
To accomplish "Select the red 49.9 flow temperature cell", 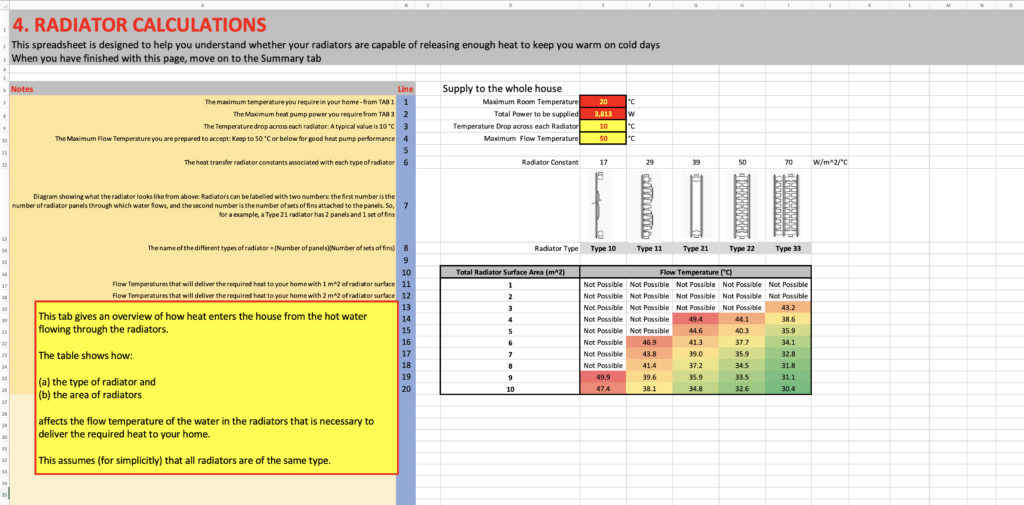I will coord(603,377).
